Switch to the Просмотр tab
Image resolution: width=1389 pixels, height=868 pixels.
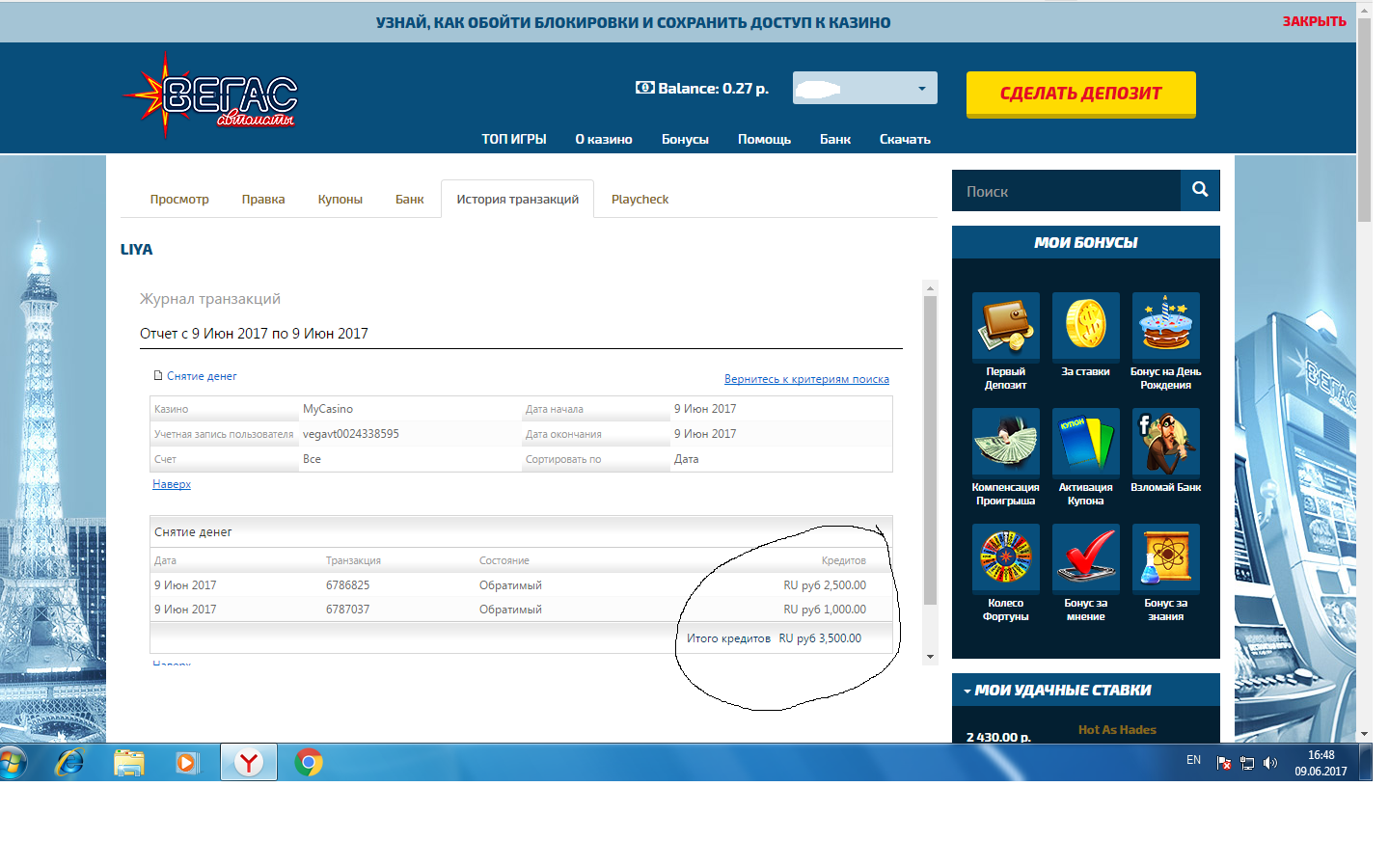(x=179, y=199)
